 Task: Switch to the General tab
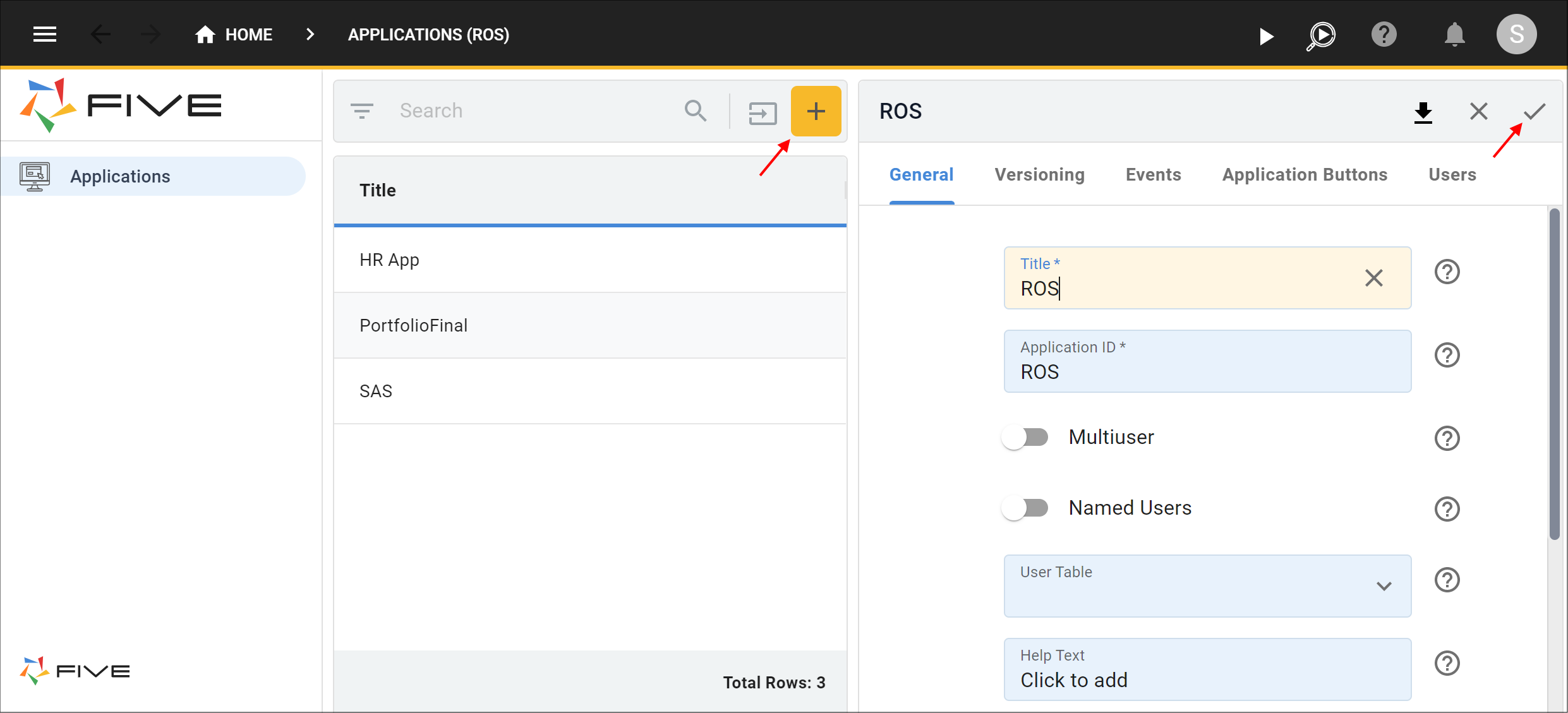click(921, 174)
